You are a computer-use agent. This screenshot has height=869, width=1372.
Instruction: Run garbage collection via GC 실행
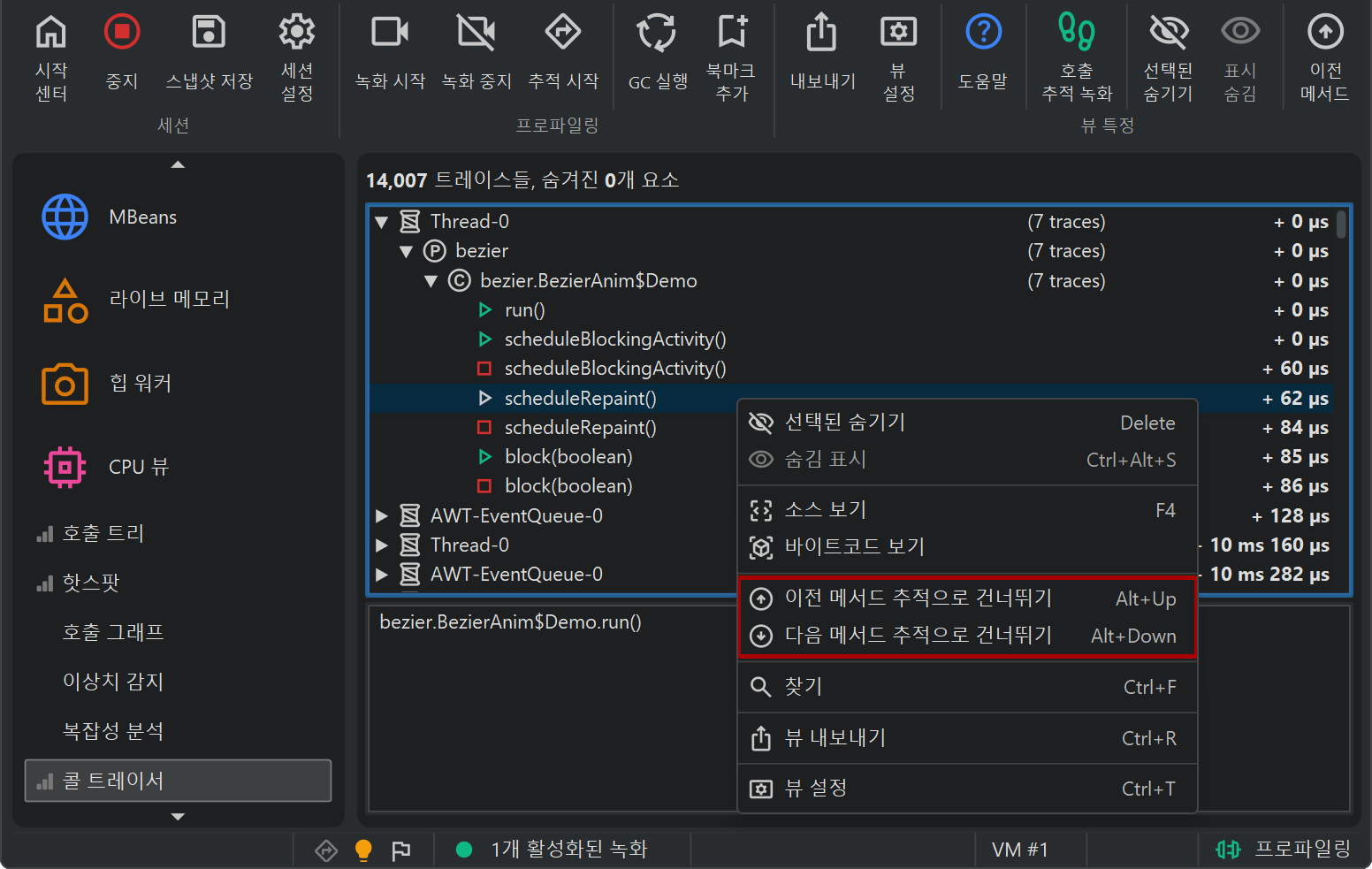click(658, 53)
